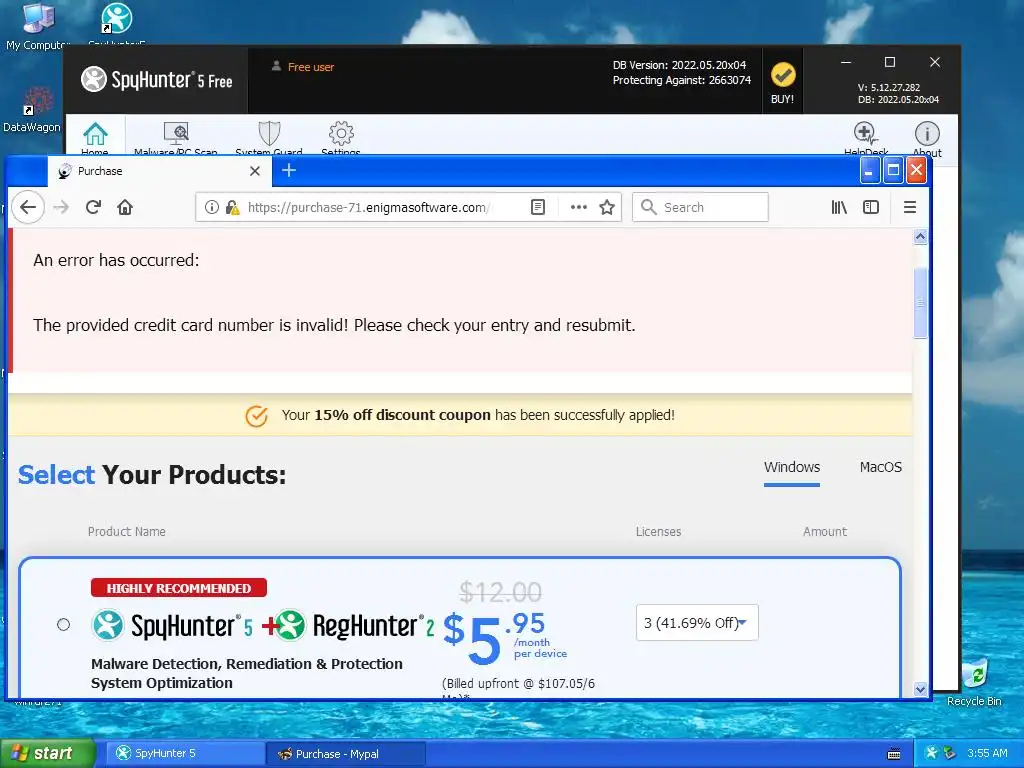Open browser Library icon
This screenshot has height=768, width=1024.
(x=839, y=207)
